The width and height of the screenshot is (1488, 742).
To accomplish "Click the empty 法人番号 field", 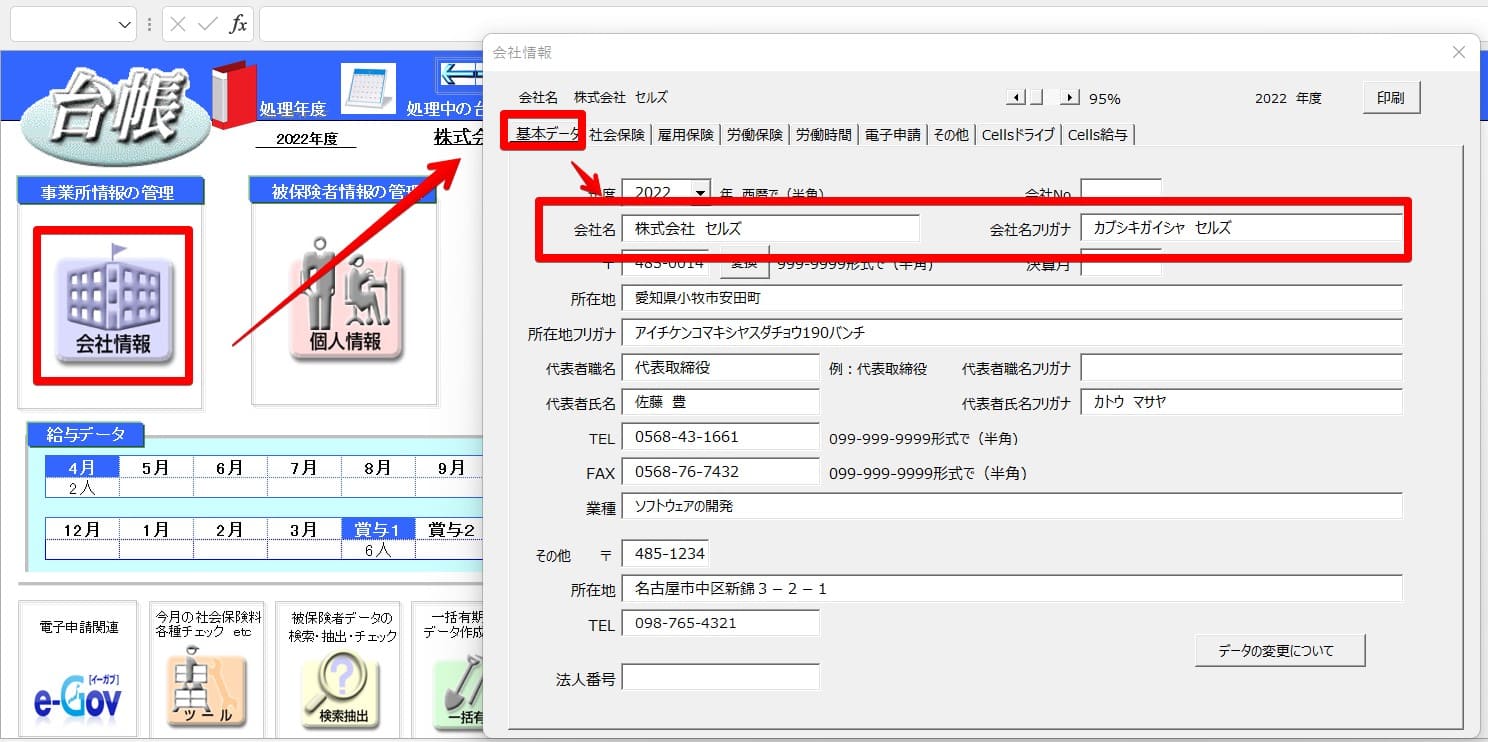I will [x=720, y=677].
